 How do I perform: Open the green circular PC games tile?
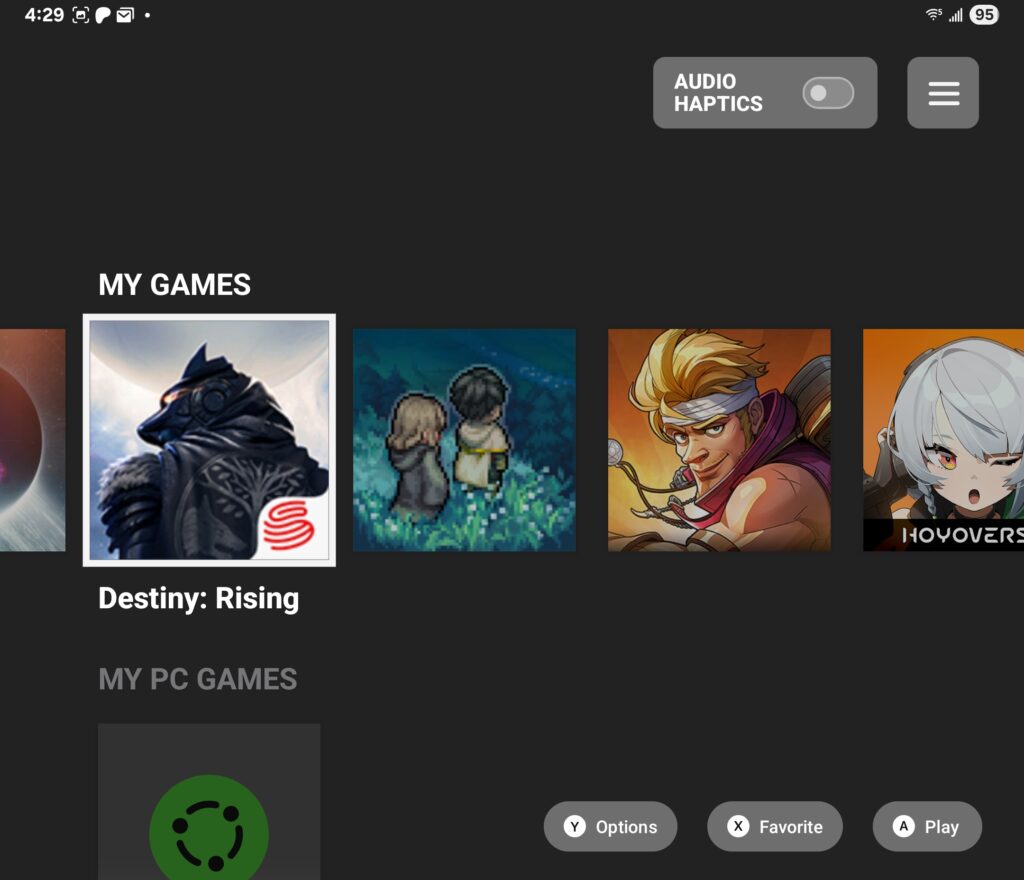pyautogui.click(x=209, y=802)
